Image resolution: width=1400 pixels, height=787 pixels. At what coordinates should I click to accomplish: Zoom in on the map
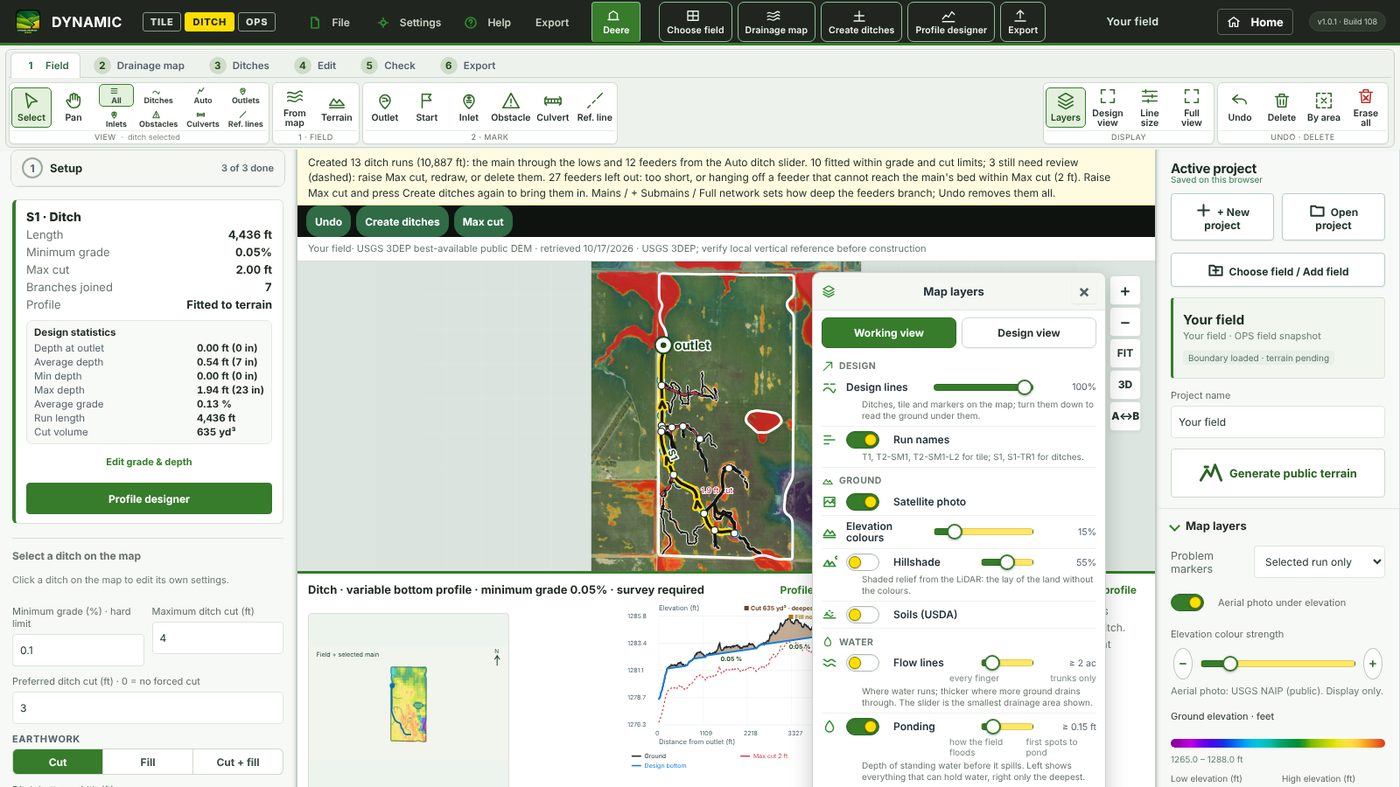click(1125, 291)
